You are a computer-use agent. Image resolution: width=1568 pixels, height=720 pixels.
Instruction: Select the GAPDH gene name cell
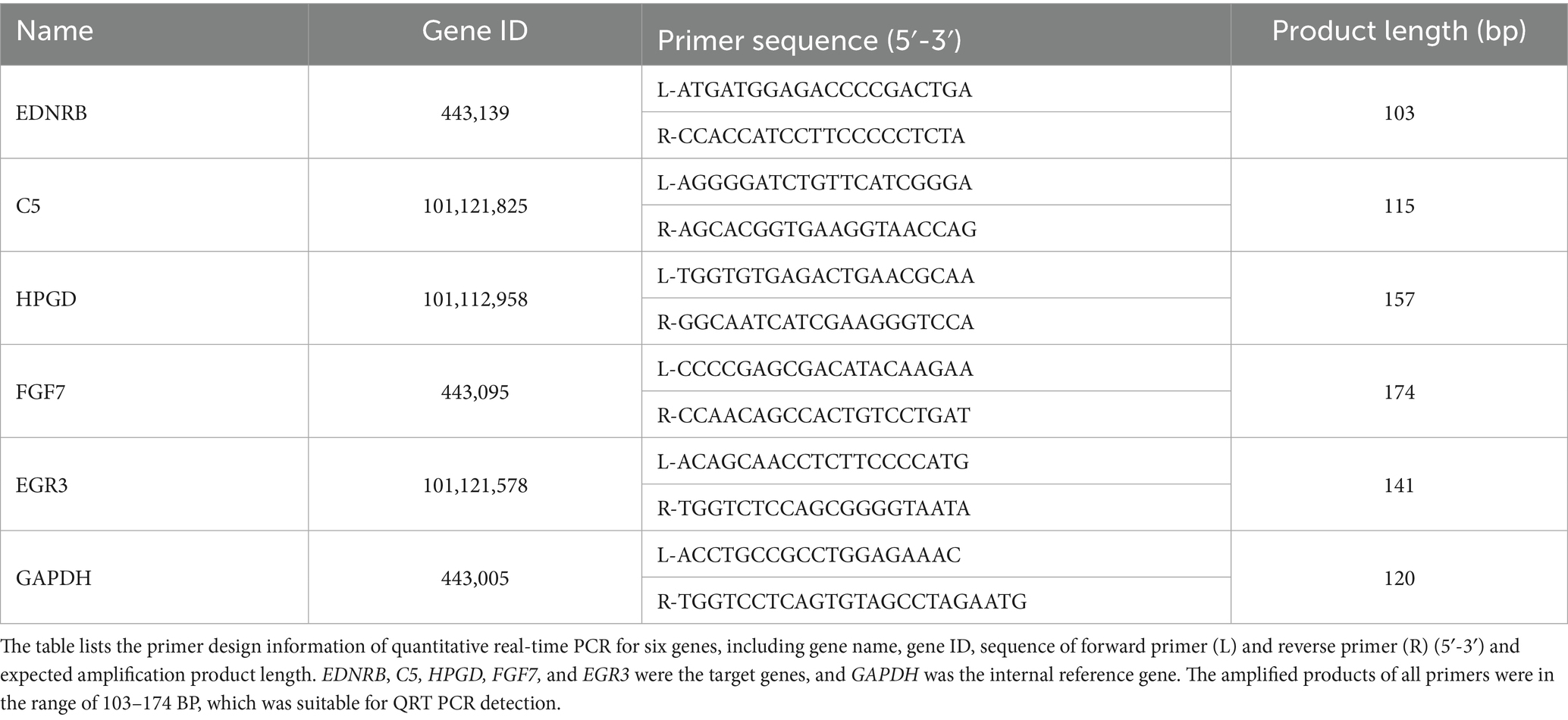point(53,578)
